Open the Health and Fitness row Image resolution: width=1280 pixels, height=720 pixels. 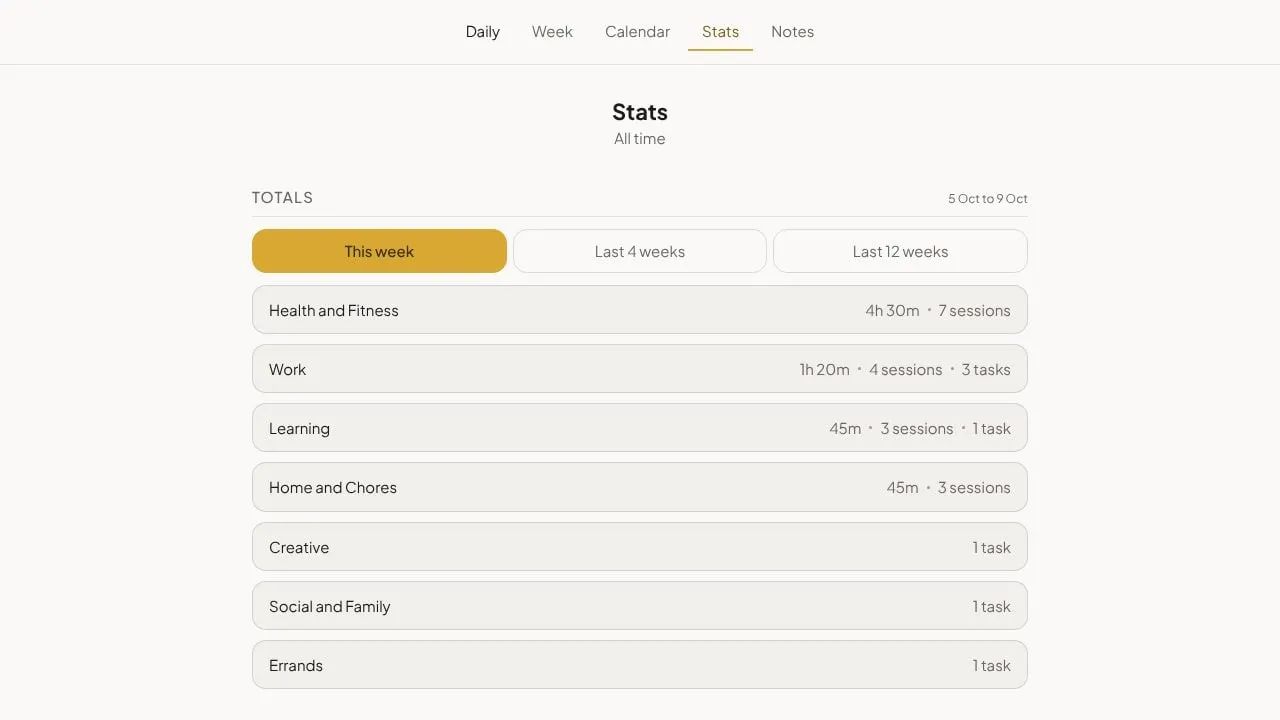click(x=640, y=310)
